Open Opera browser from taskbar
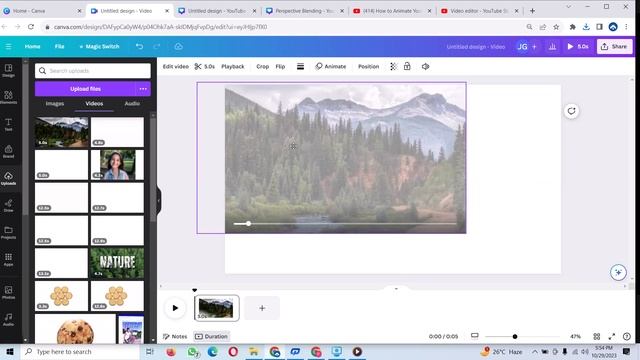Image resolution: width=640 pixels, height=360 pixels. [233, 351]
